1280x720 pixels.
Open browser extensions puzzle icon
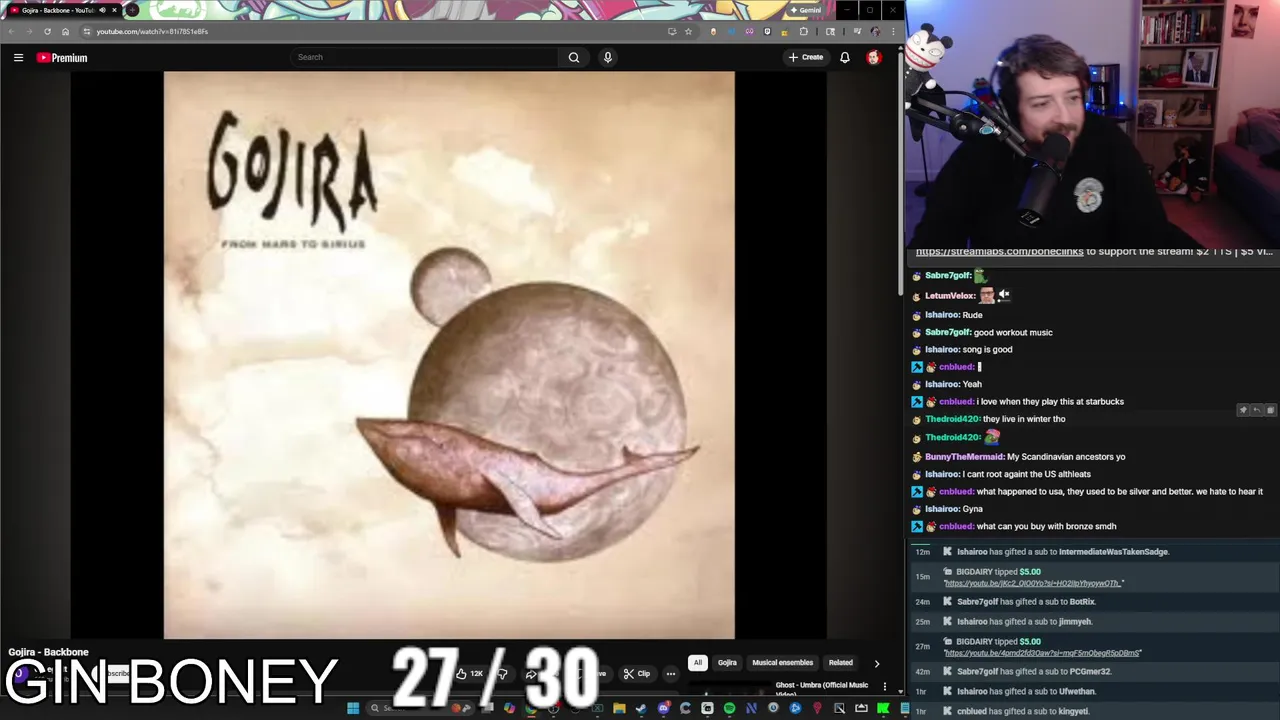point(804,31)
